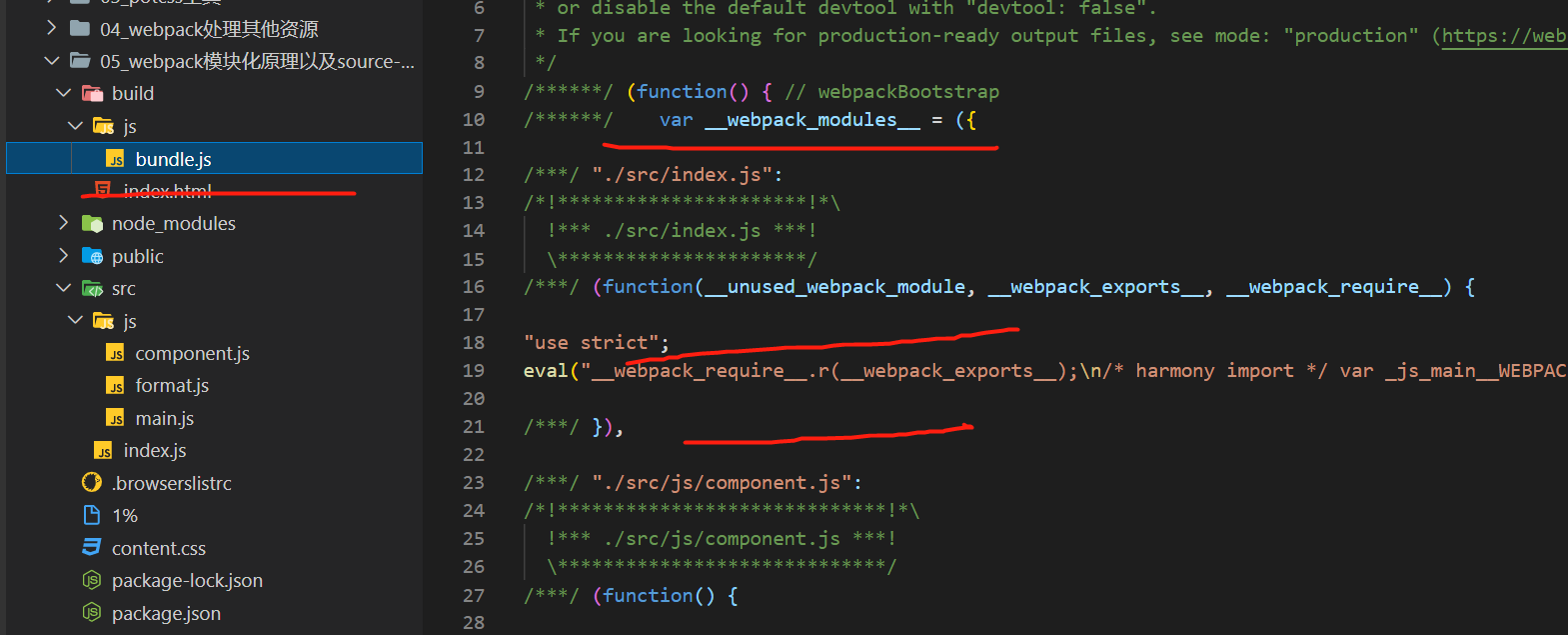Click "./src/js/component.js" string on line 23

point(722,482)
